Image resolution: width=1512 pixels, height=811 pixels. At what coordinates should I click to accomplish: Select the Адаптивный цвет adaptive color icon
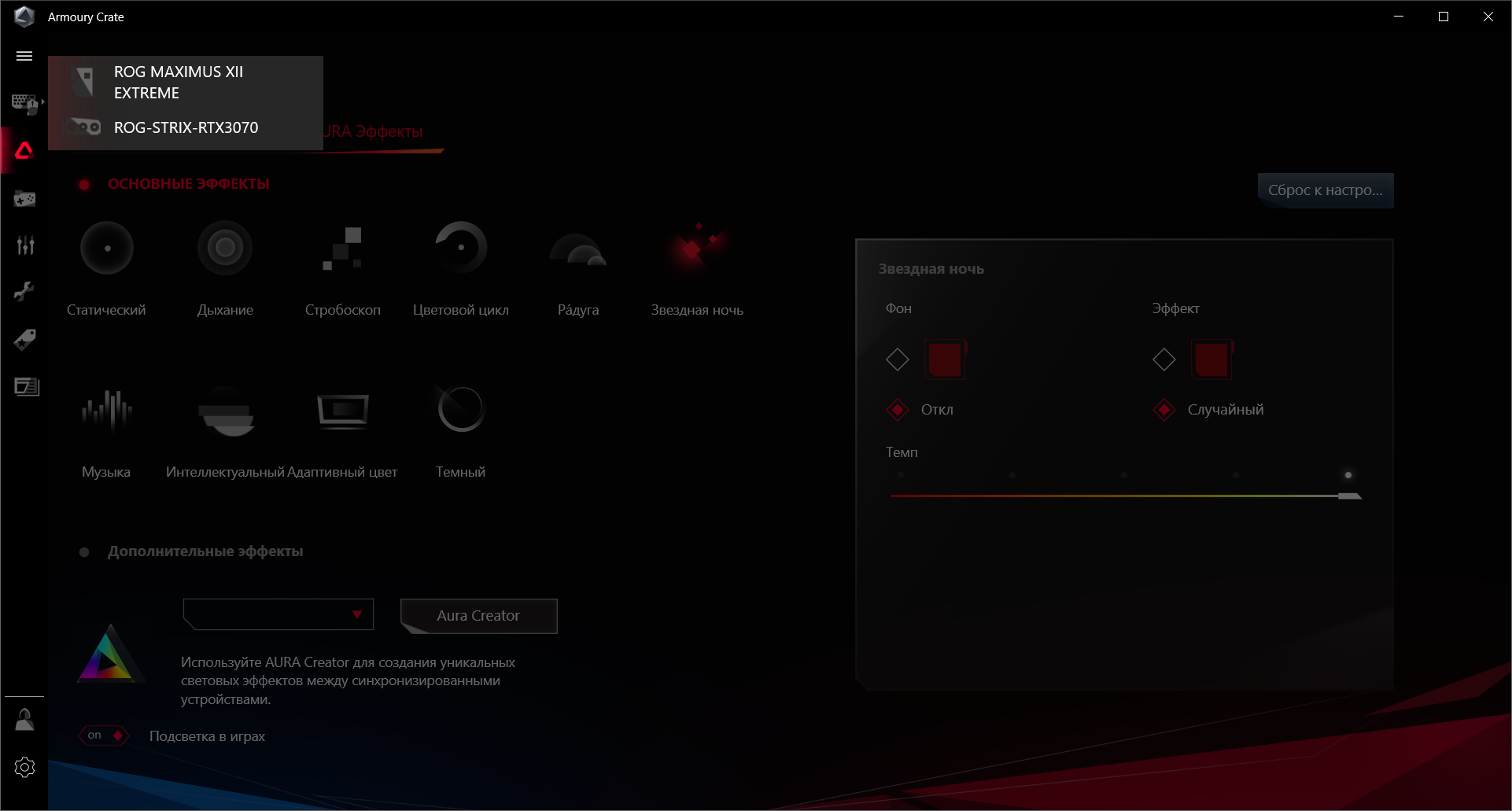[x=342, y=411]
